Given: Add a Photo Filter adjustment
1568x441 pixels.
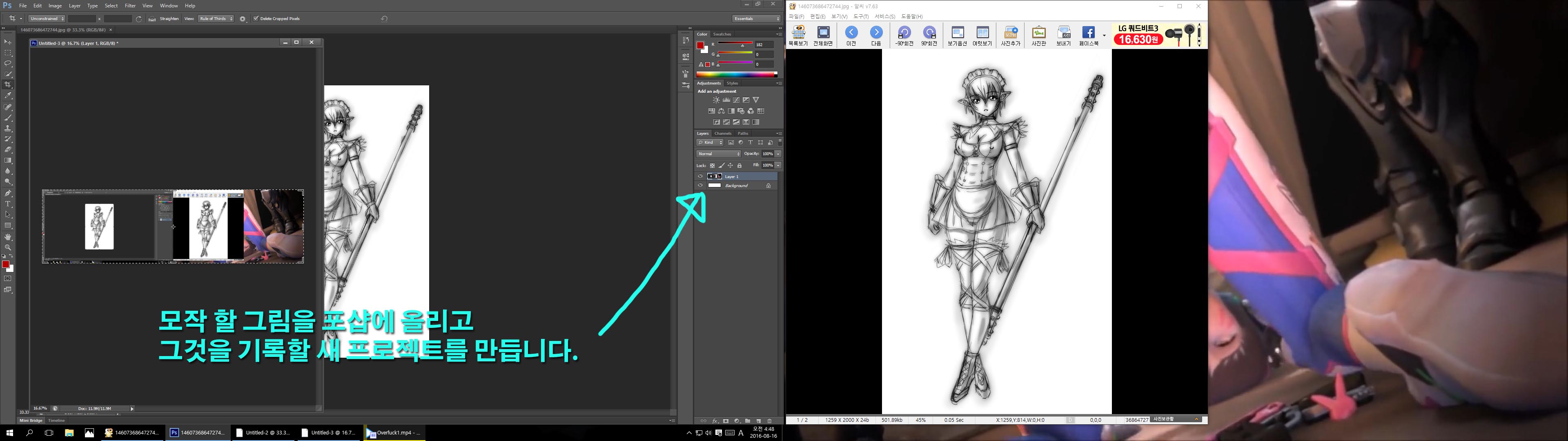Looking at the screenshot, I should point(741,111).
